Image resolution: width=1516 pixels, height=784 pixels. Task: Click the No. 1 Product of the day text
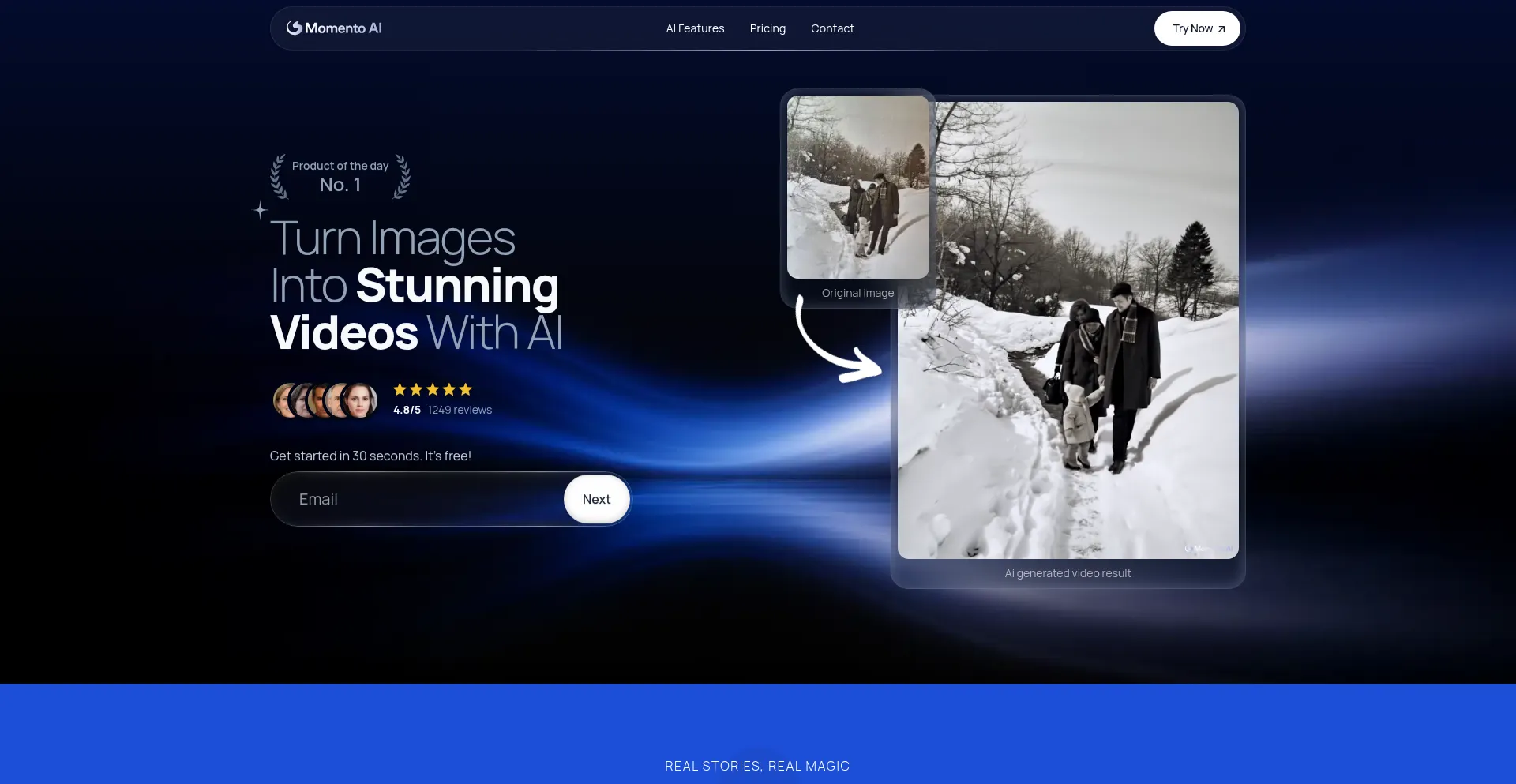[x=340, y=185]
